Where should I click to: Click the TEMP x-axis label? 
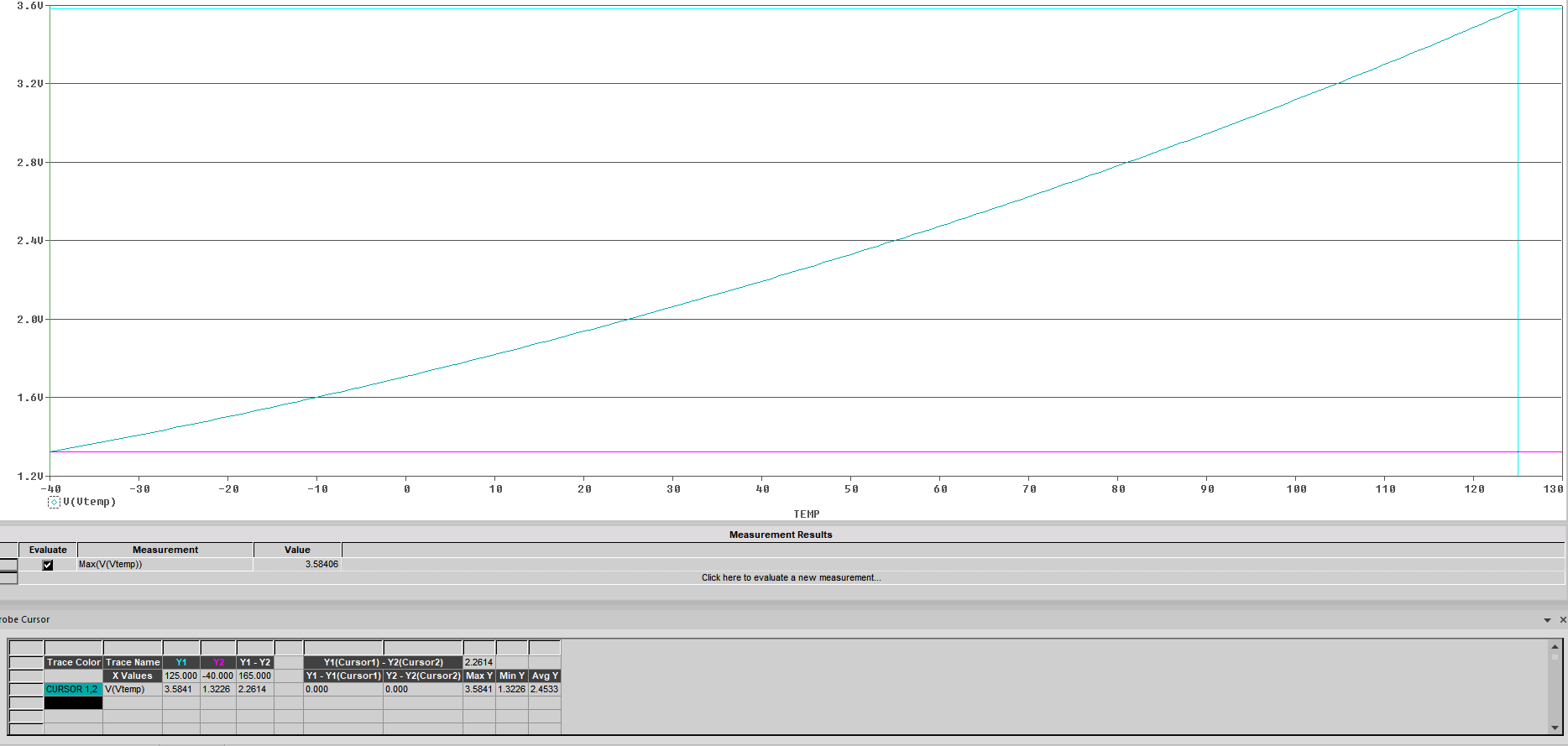(x=806, y=514)
